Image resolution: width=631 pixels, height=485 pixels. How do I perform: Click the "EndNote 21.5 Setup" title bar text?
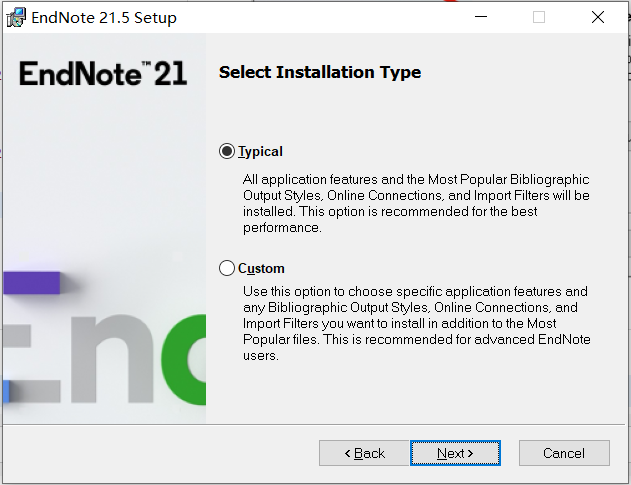[x=104, y=18]
